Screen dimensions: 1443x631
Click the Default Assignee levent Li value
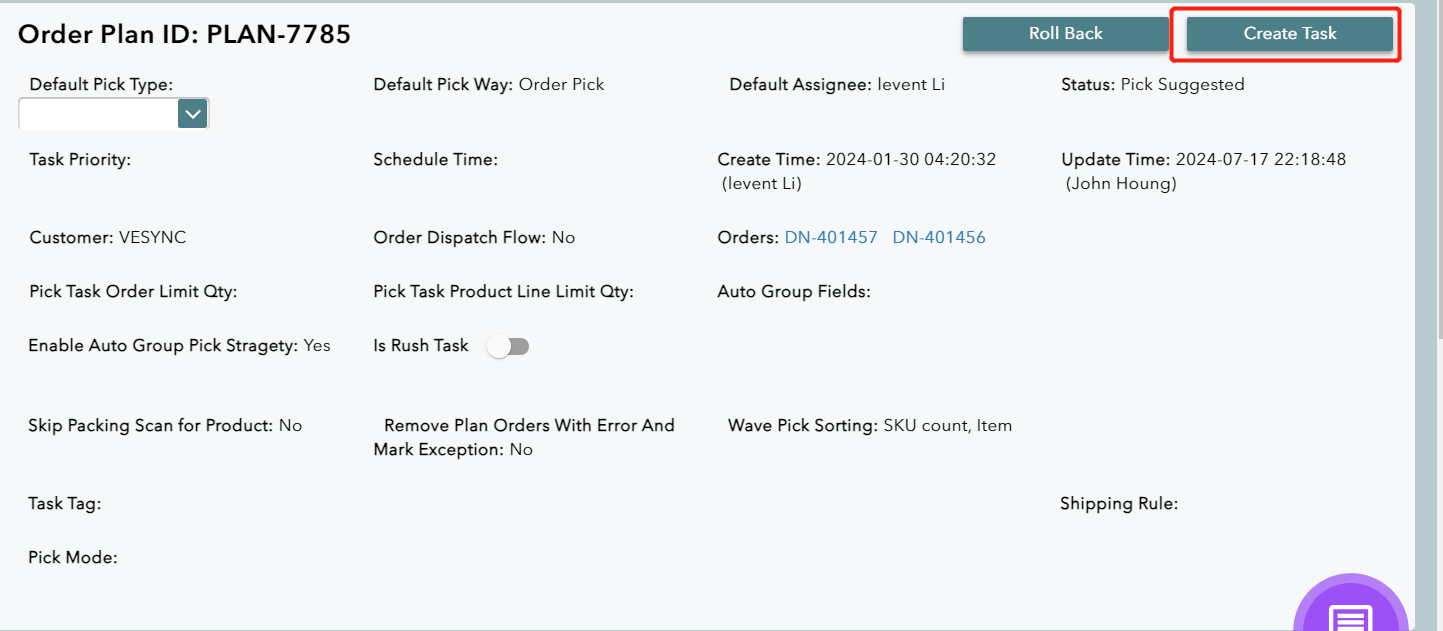pos(911,85)
